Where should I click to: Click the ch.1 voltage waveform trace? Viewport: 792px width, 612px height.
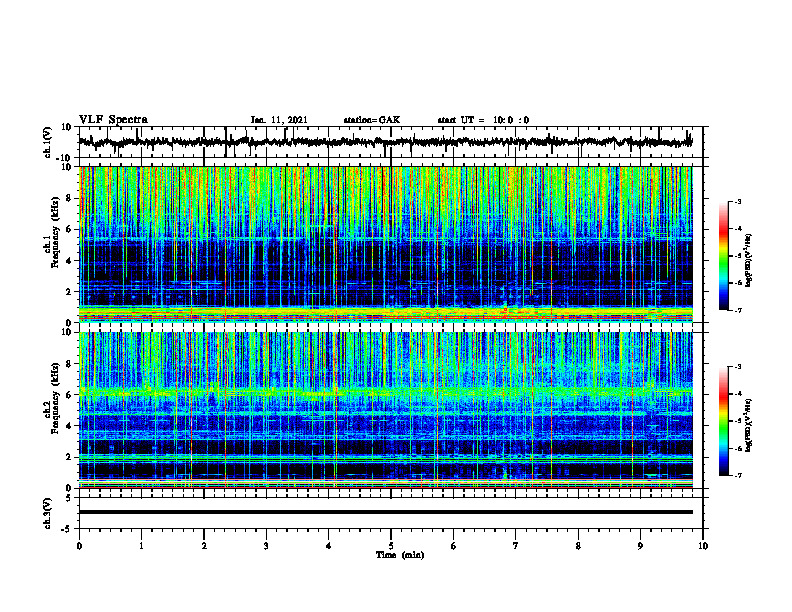coord(385,142)
